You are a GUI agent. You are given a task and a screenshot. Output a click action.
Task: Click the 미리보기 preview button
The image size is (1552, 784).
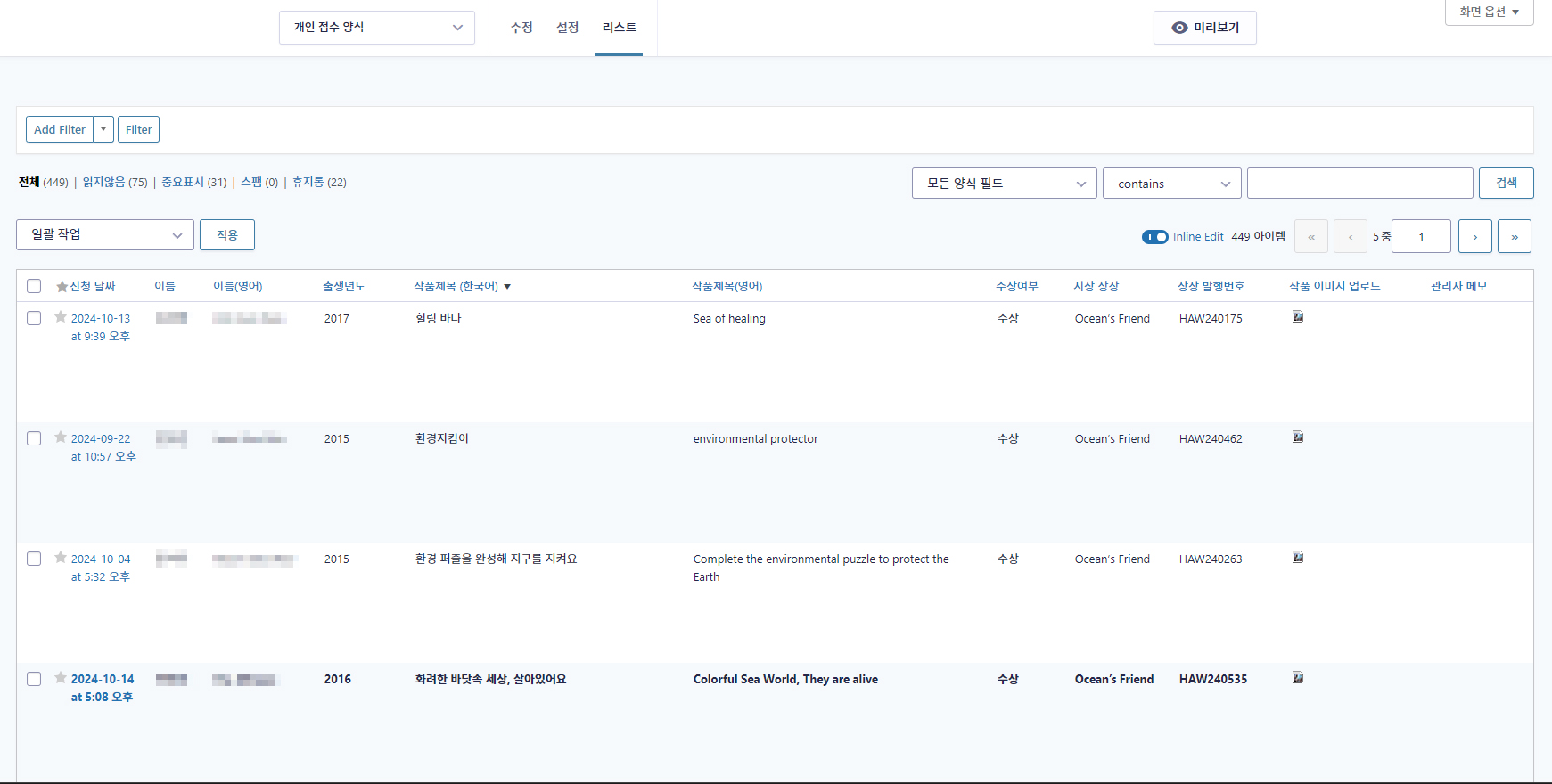click(1204, 28)
